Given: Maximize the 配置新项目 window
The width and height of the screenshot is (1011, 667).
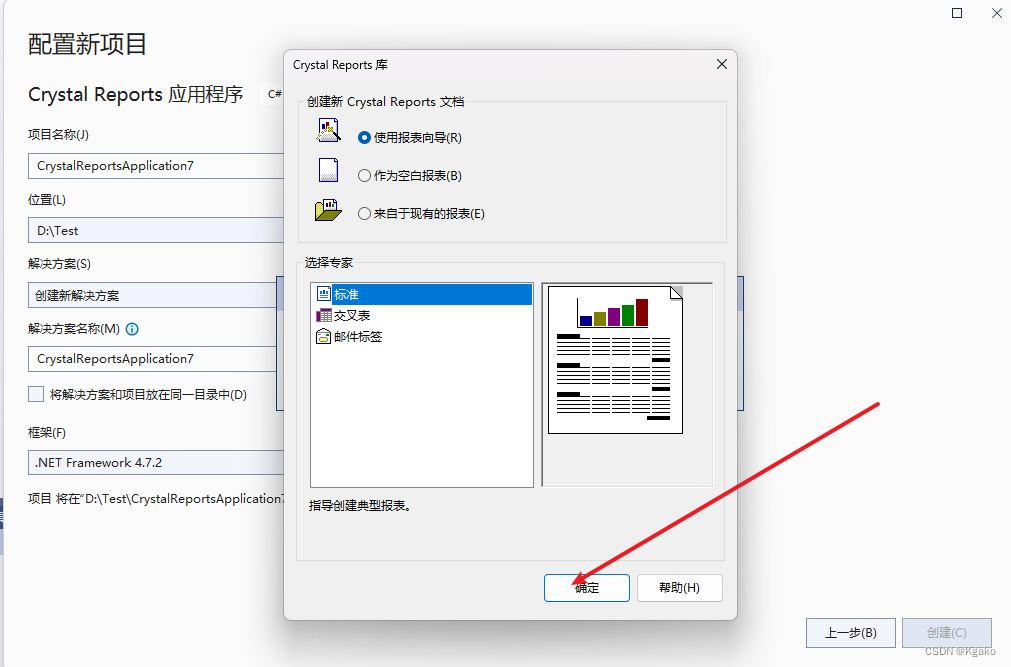Looking at the screenshot, I should pyautogui.click(x=957, y=13).
